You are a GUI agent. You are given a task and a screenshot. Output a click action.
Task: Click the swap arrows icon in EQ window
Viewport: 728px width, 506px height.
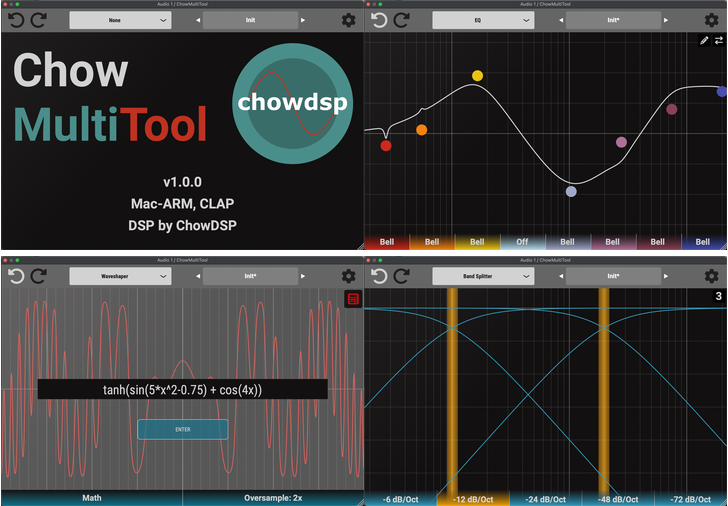719,40
